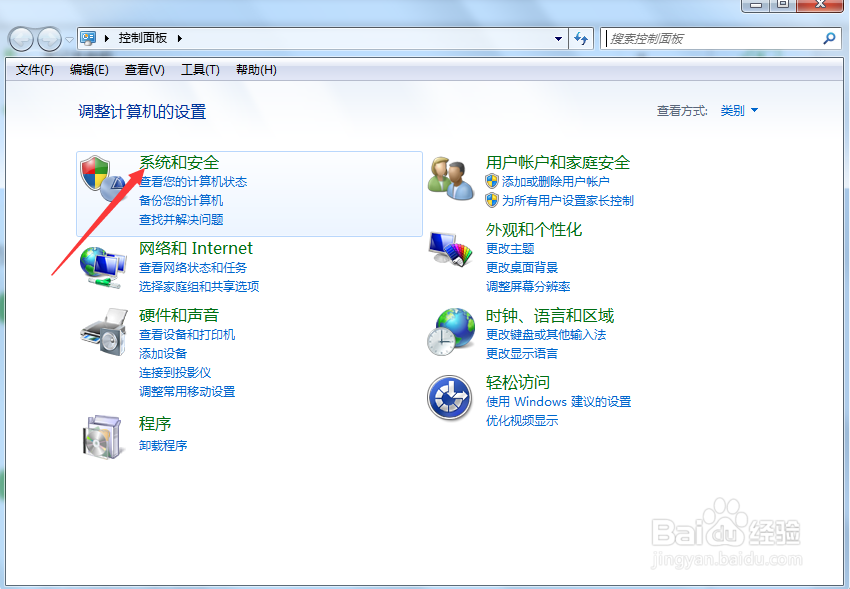
Task: Click 优化视频显示 link
Action: (522, 420)
